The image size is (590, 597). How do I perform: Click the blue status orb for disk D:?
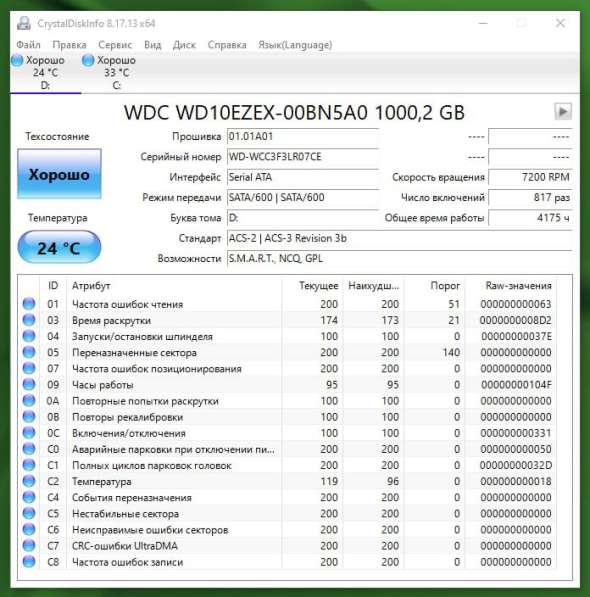pos(17,60)
